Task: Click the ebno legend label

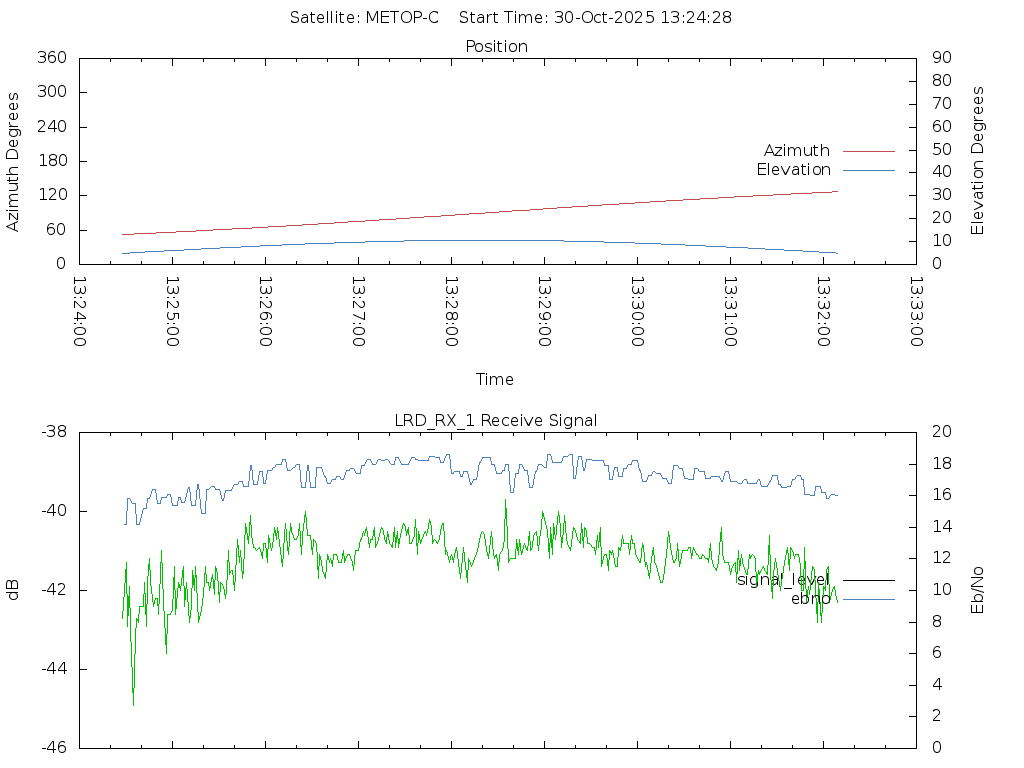Action: tap(810, 599)
